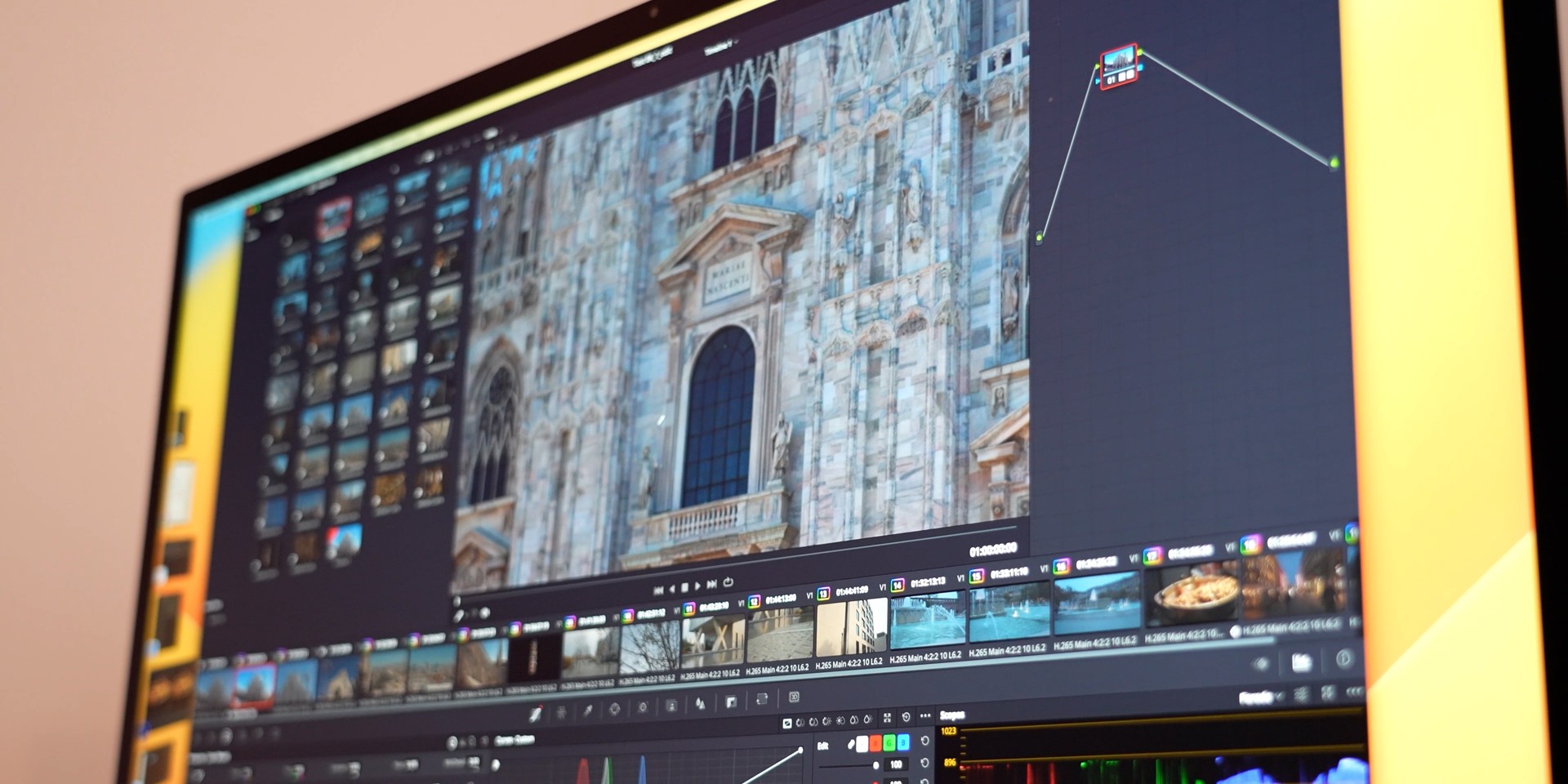
Task: Reset the curve intensity value of 100
Action: click(x=924, y=763)
